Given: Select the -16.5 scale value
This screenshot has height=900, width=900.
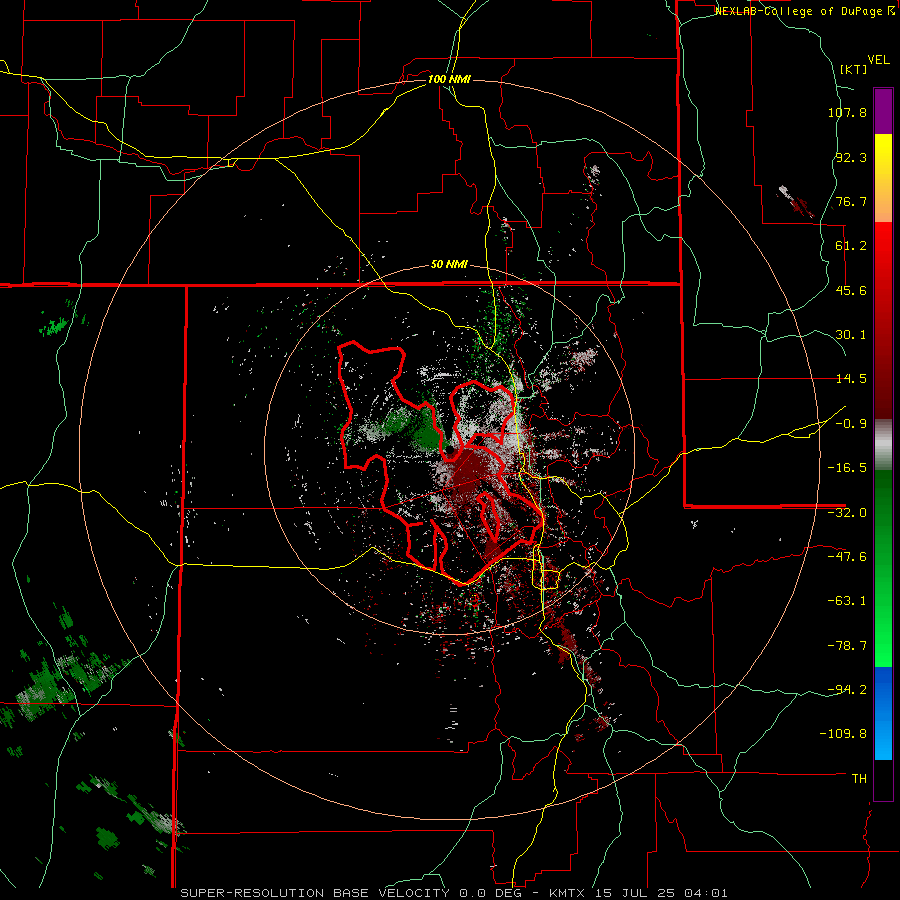Looking at the screenshot, I should pos(847,468).
